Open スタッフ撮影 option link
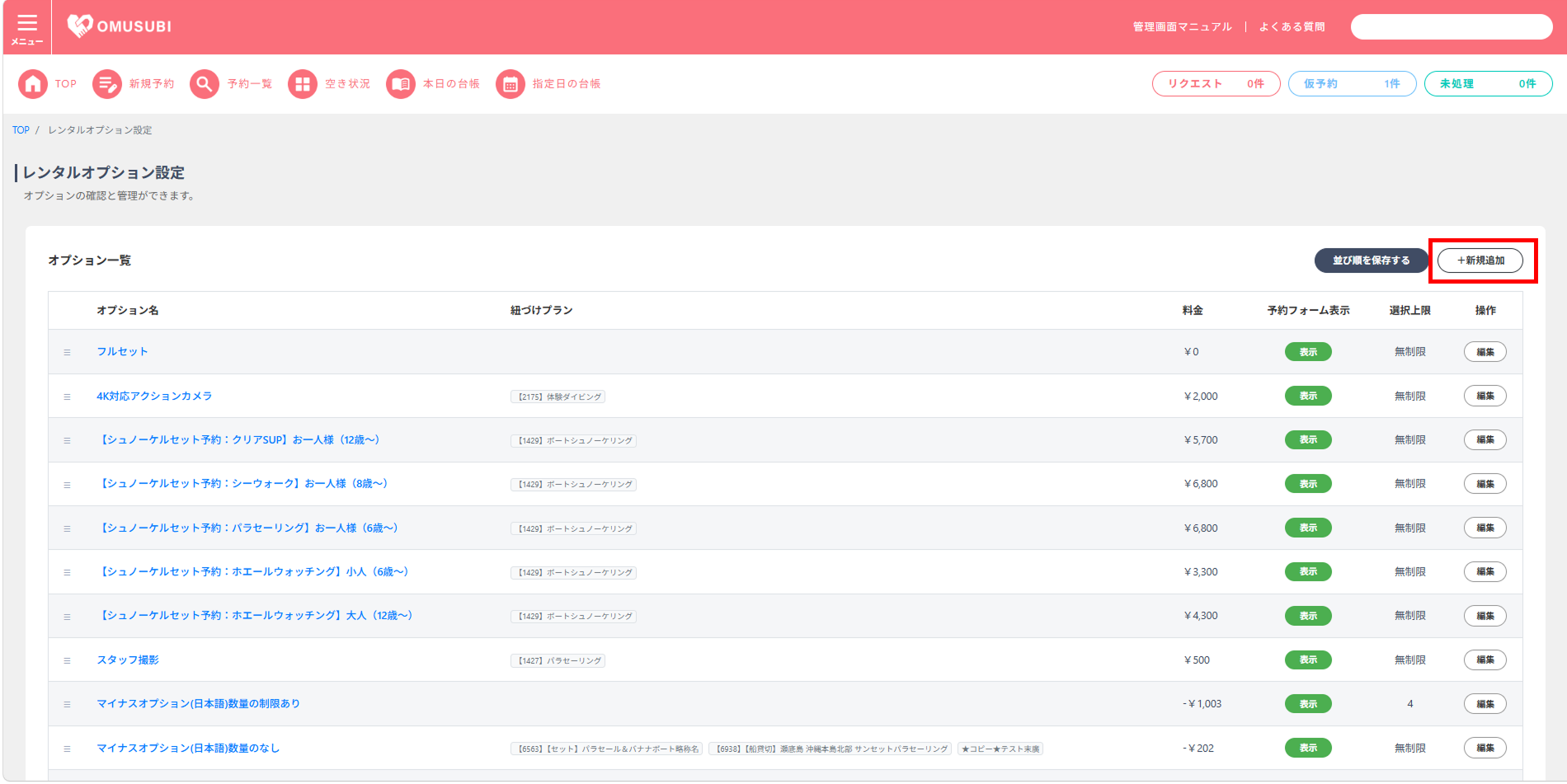The height and width of the screenshot is (784, 1567). pyautogui.click(x=128, y=660)
